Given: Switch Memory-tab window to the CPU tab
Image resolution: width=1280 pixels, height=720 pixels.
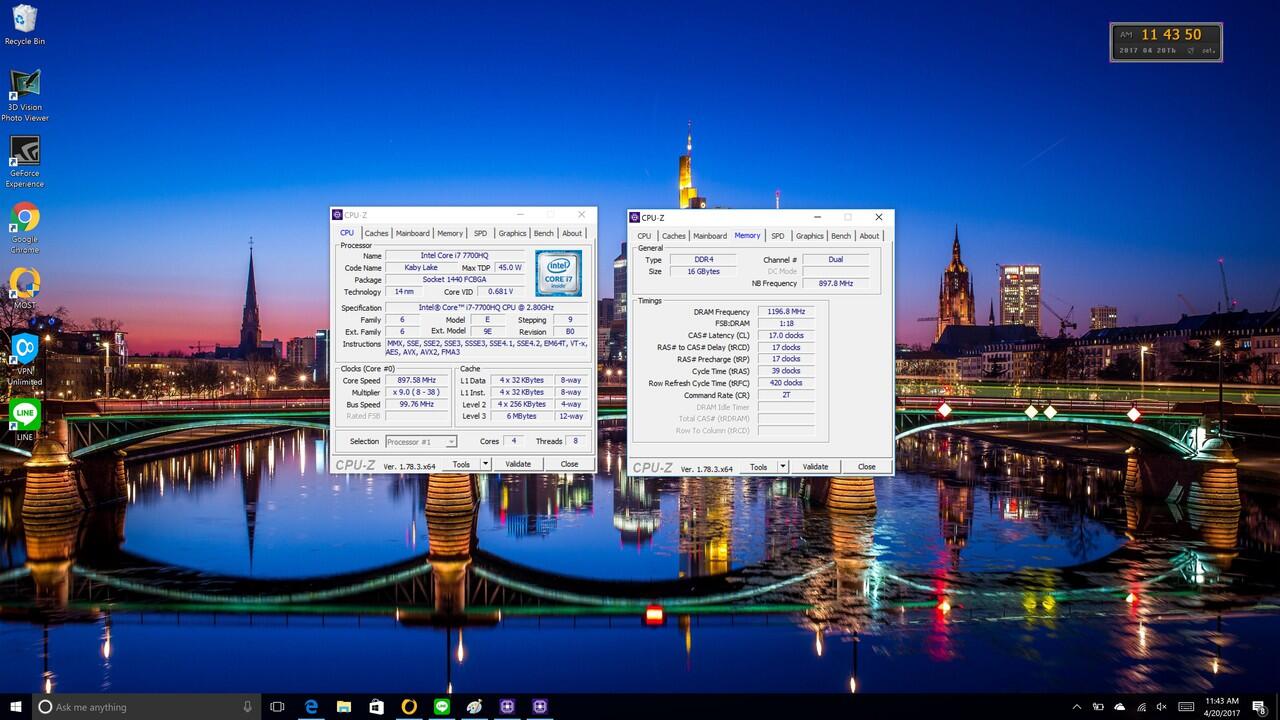Looking at the screenshot, I should point(644,236).
